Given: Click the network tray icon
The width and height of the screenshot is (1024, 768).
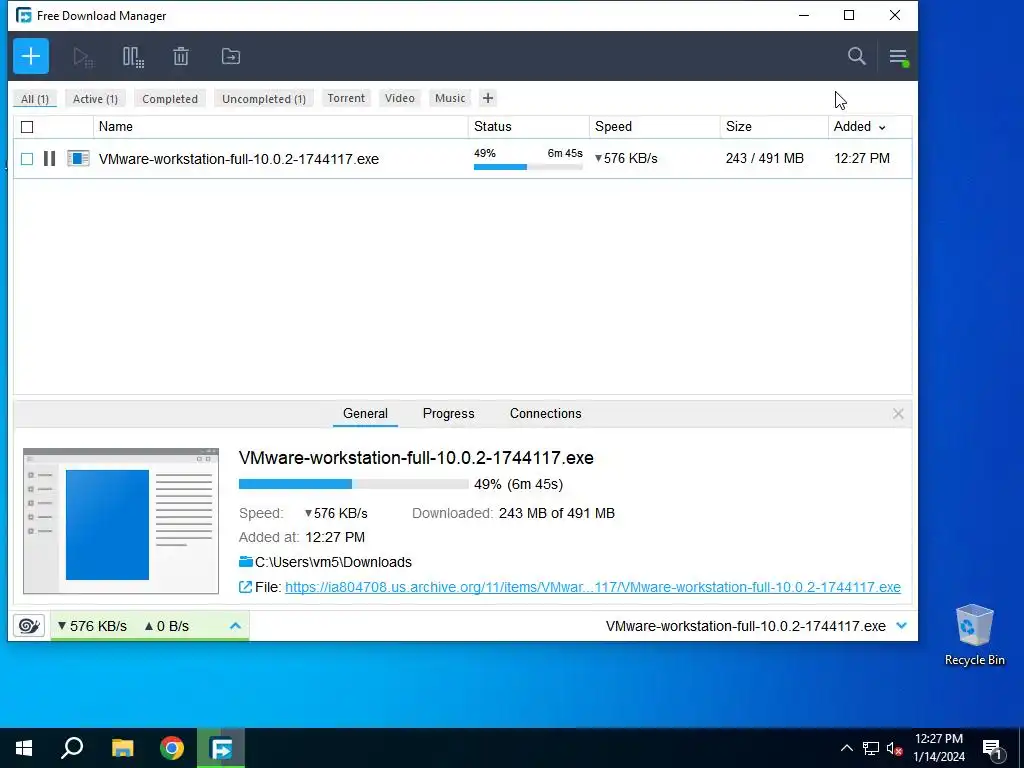Looking at the screenshot, I should pos(871,748).
